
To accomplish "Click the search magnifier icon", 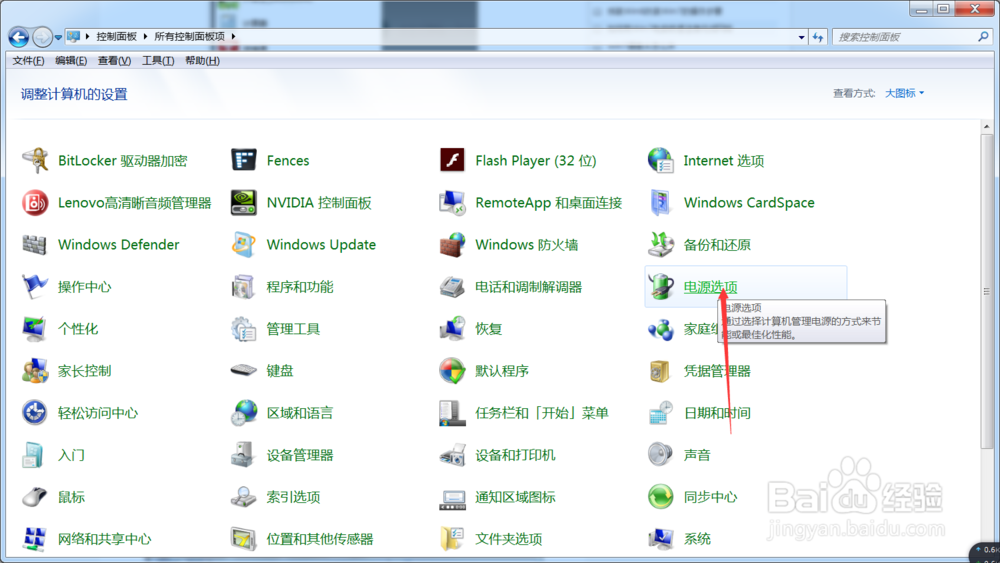I will [x=983, y=37].
